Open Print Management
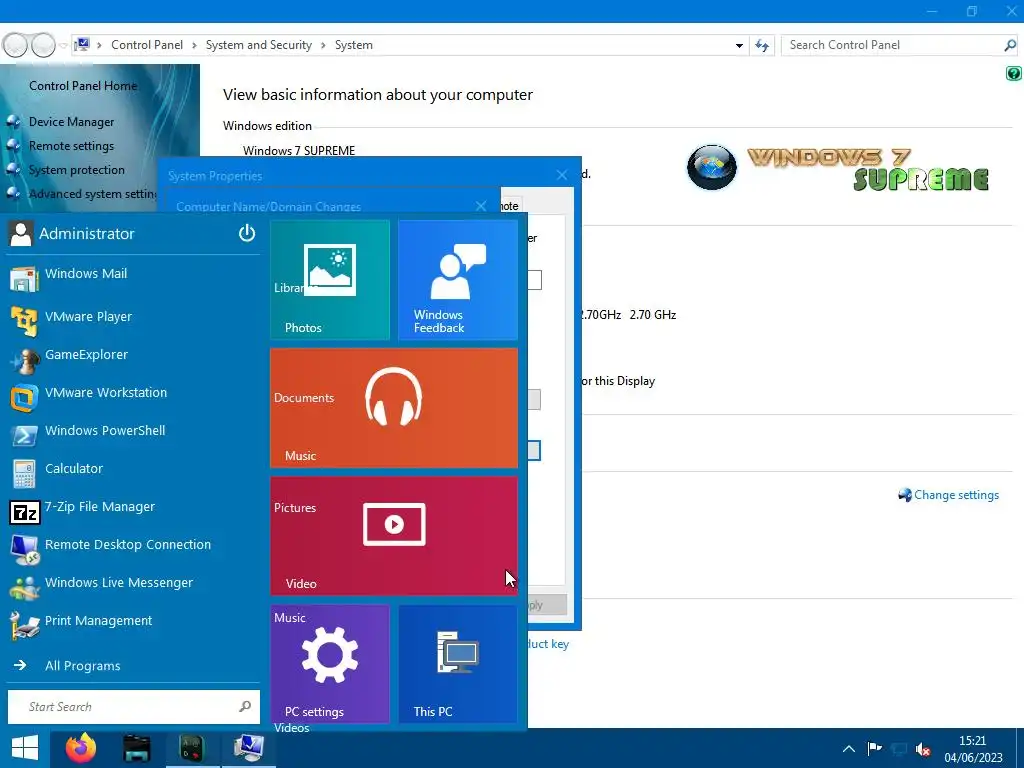 [98, 620]
